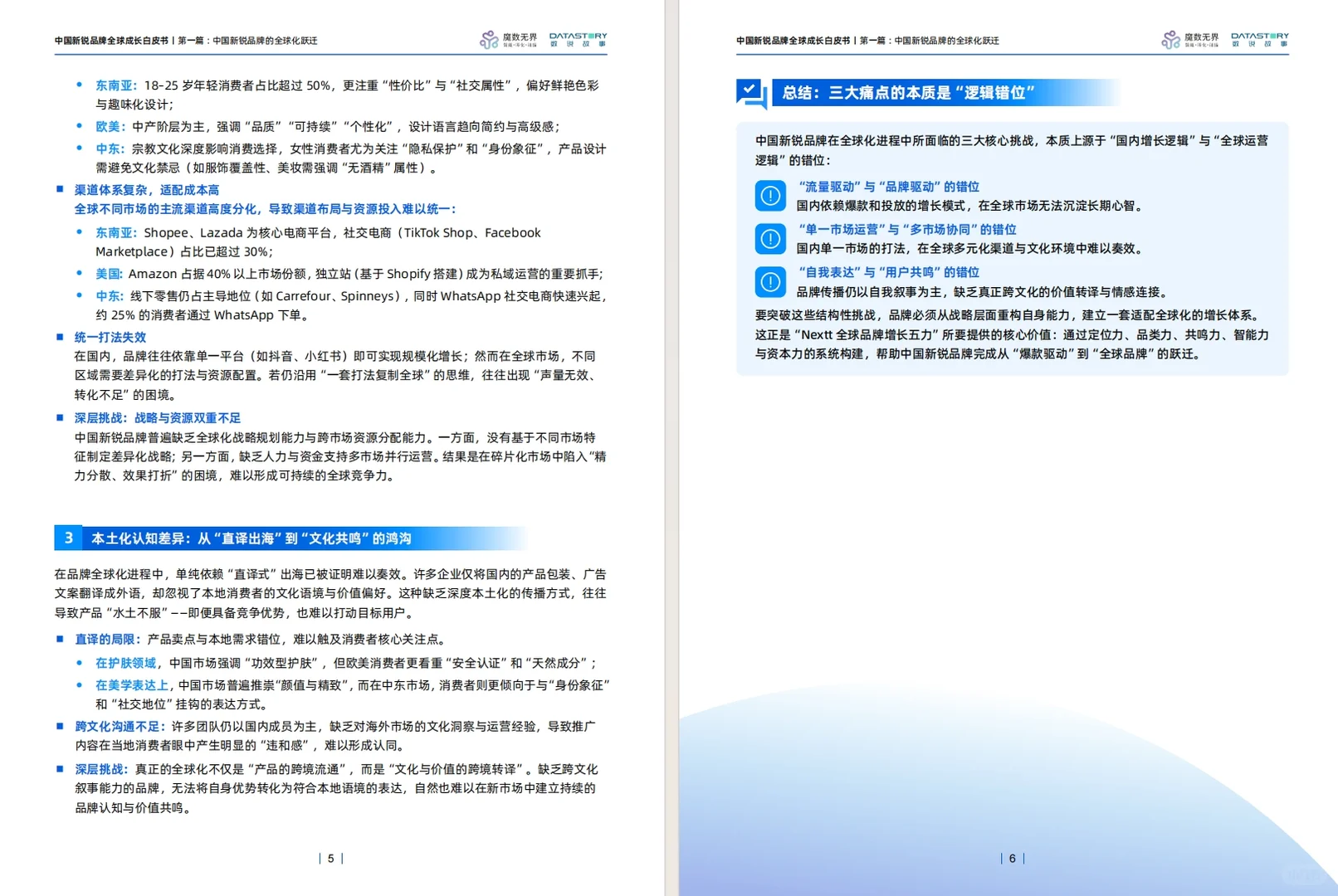Click the exclamation icon beside “流量驱动”与“品牌驱动”的错位
This screenshot has height=896, width=1338.
770,196
